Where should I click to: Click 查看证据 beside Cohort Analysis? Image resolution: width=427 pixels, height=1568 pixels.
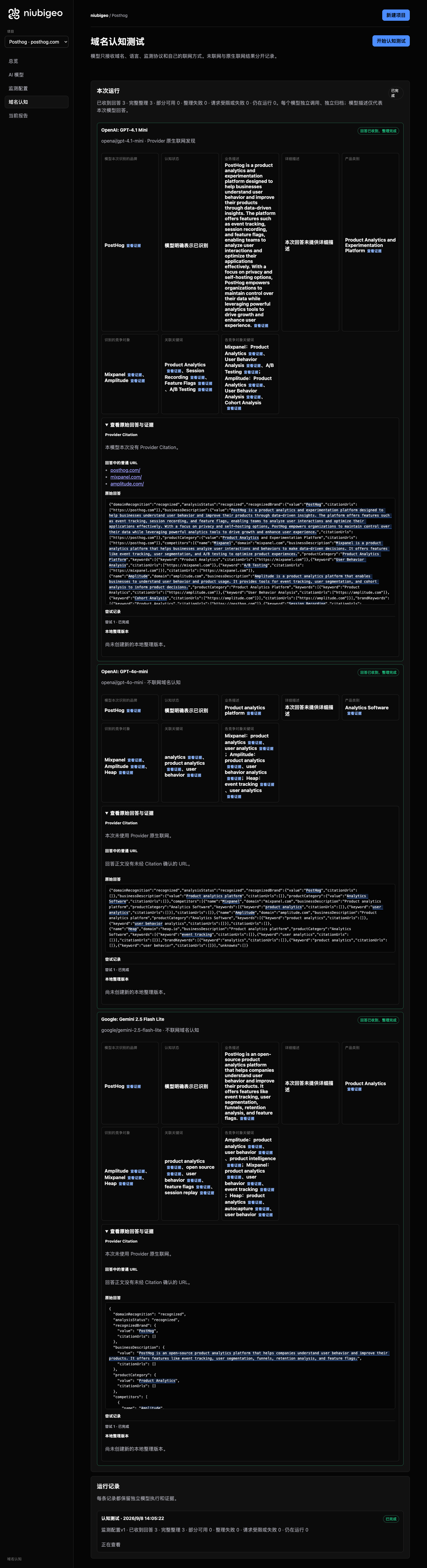[x=234, y=408]
